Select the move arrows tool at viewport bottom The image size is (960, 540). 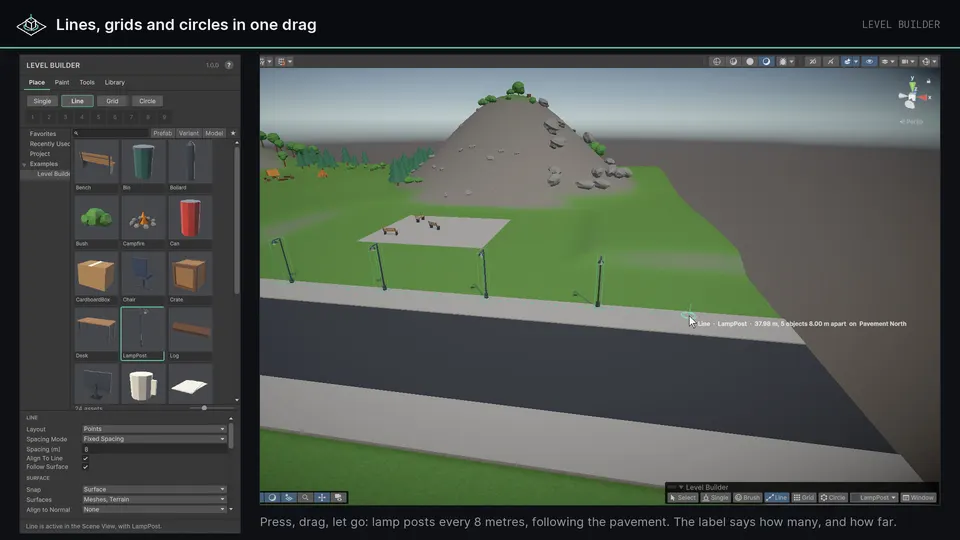[x=321, y=498]
